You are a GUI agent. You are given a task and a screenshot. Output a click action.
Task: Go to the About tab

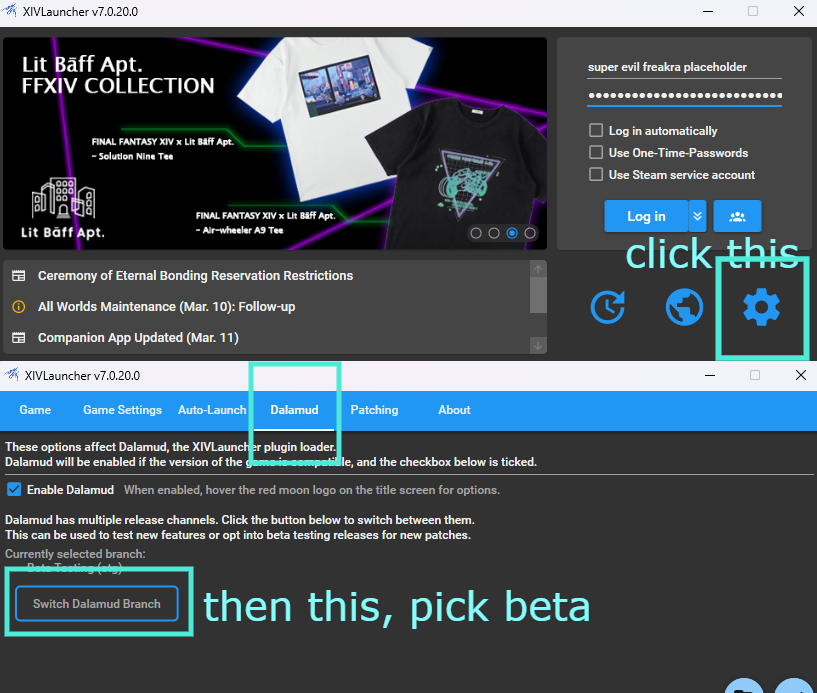[x=454, y=410]
